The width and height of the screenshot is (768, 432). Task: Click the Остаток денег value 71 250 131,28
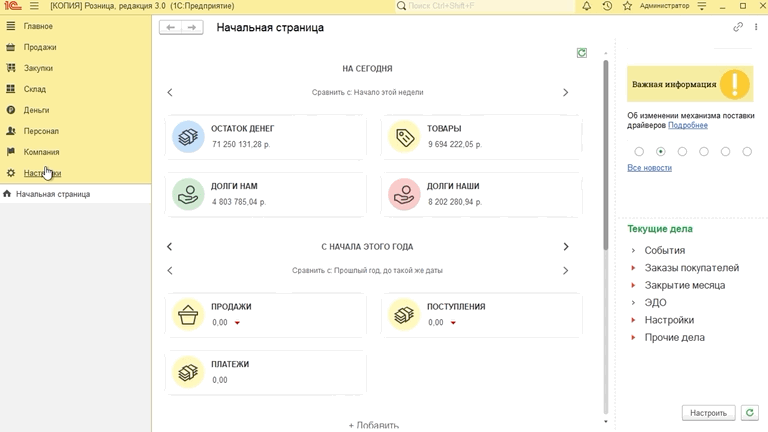click(x=241, y=144)
